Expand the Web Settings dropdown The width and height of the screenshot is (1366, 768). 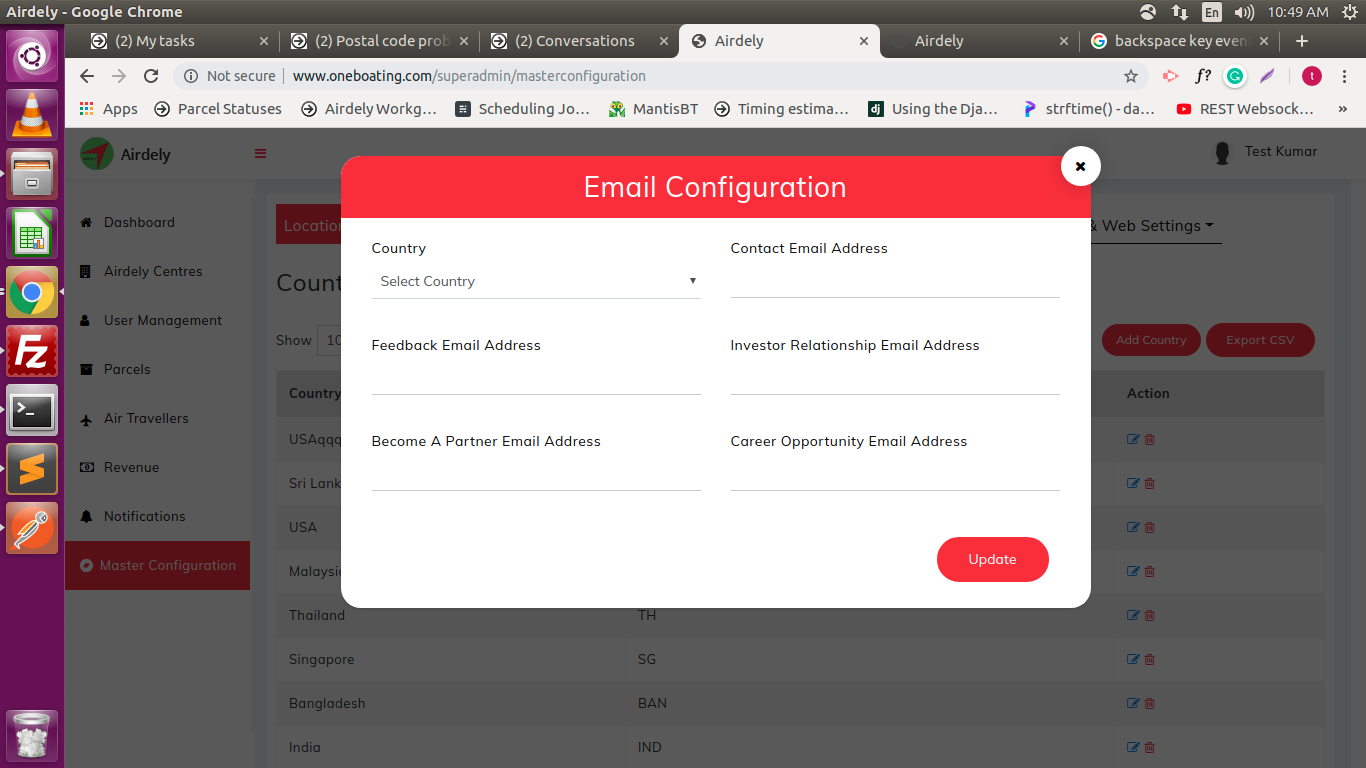[1158, 226]
